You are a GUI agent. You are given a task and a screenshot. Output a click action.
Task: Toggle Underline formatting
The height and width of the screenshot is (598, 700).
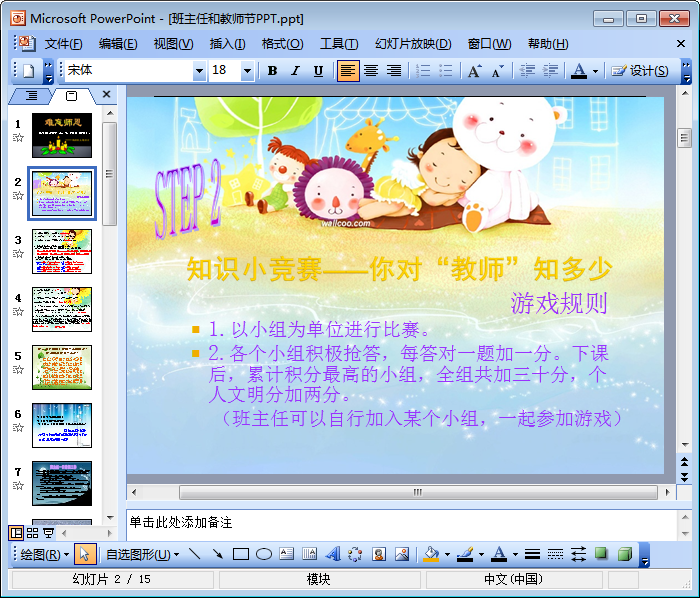click(318, 71)
